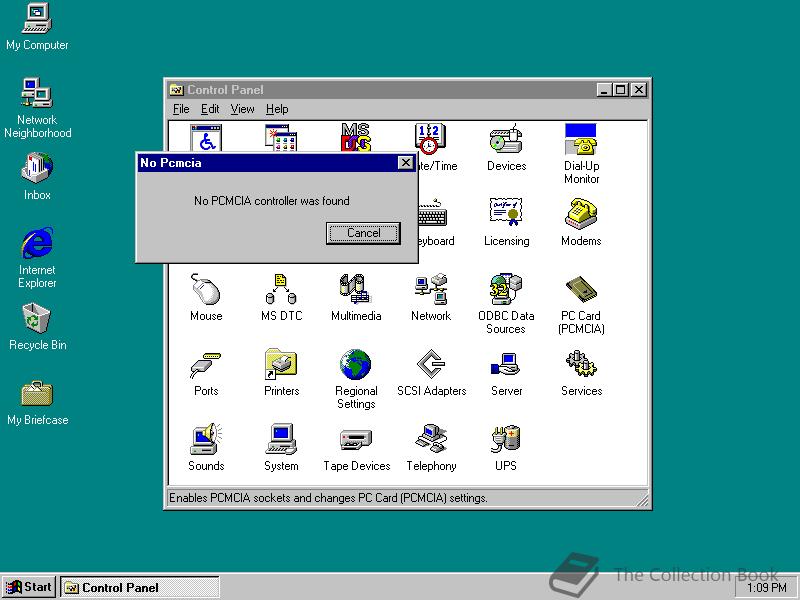Viewport: 800px width, 600px height.
Task: Open the Edit menu in Control Panel
Action: click(210, 109)
